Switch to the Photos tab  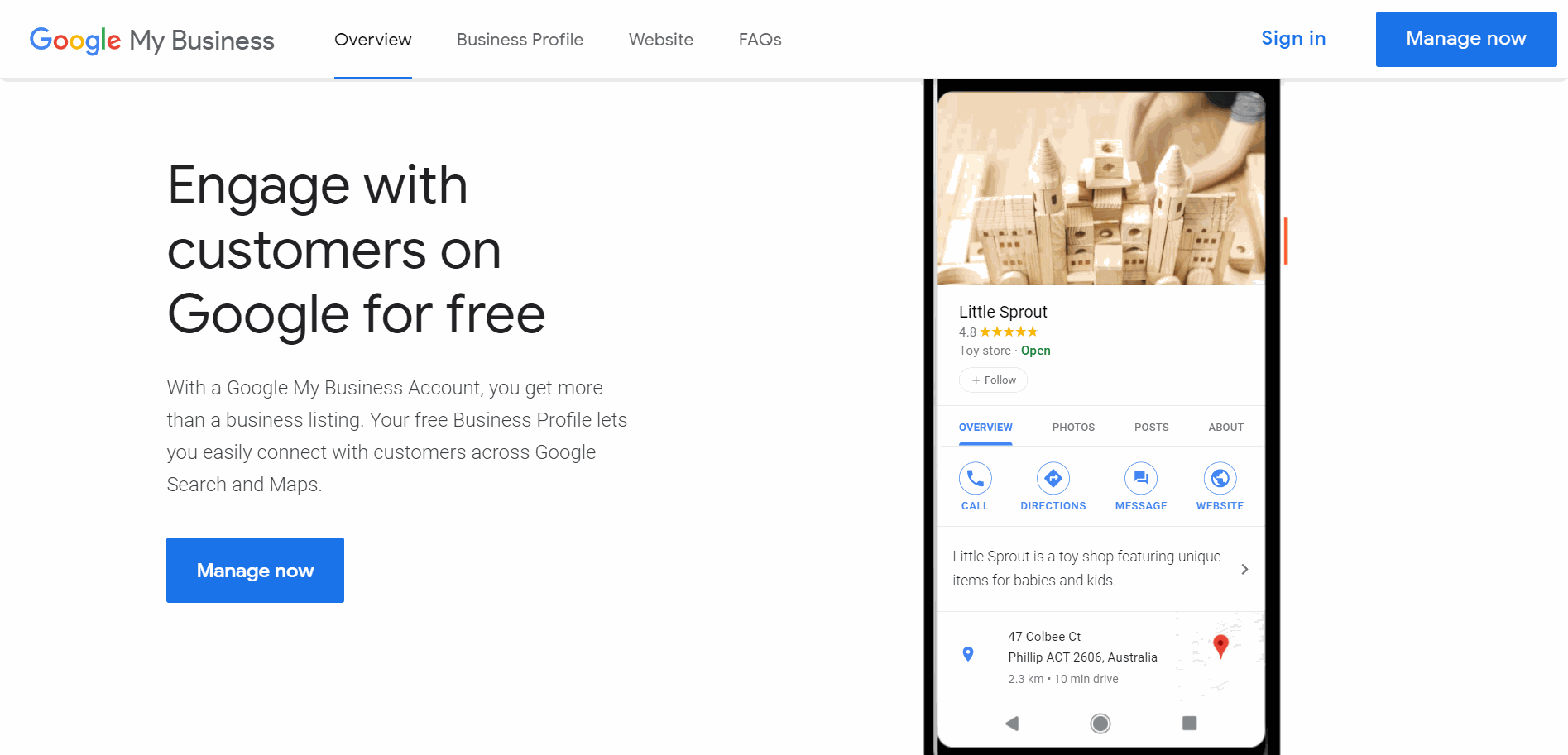pyautogui.click(x=1073, y=428)
